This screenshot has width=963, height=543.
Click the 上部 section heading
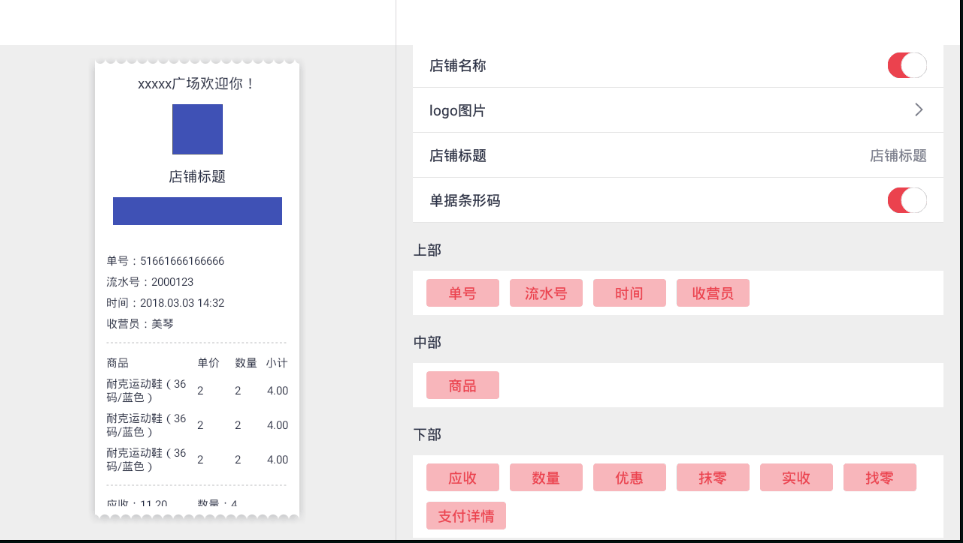click(427, 250)
